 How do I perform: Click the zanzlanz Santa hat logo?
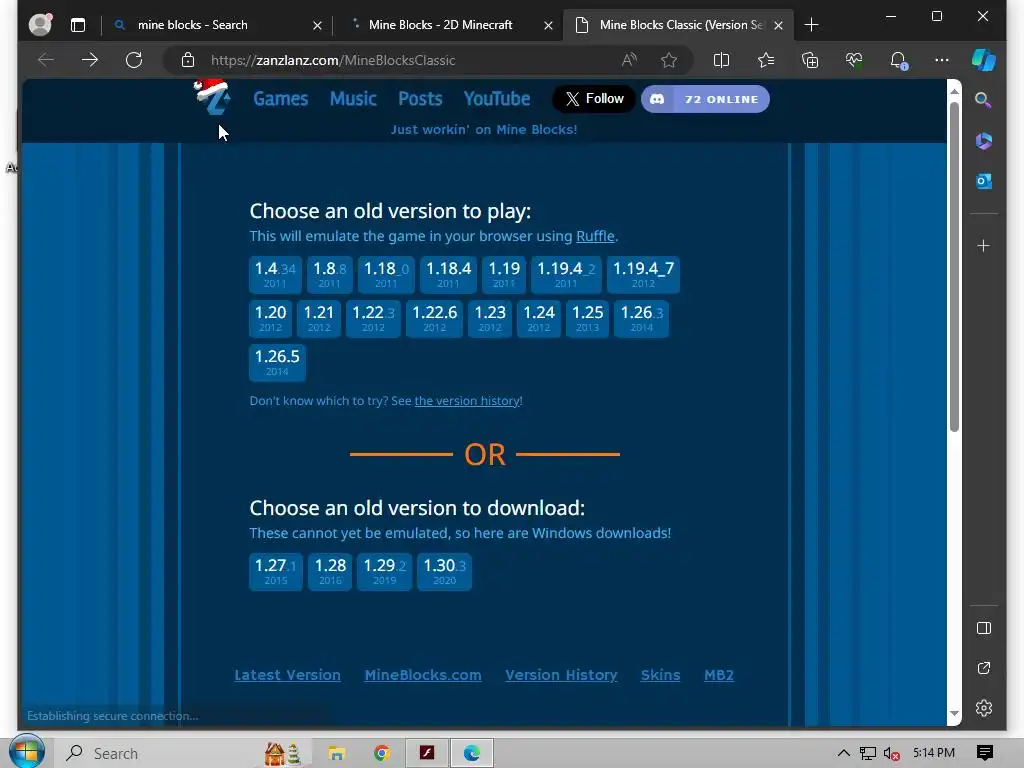click(213, 97)
